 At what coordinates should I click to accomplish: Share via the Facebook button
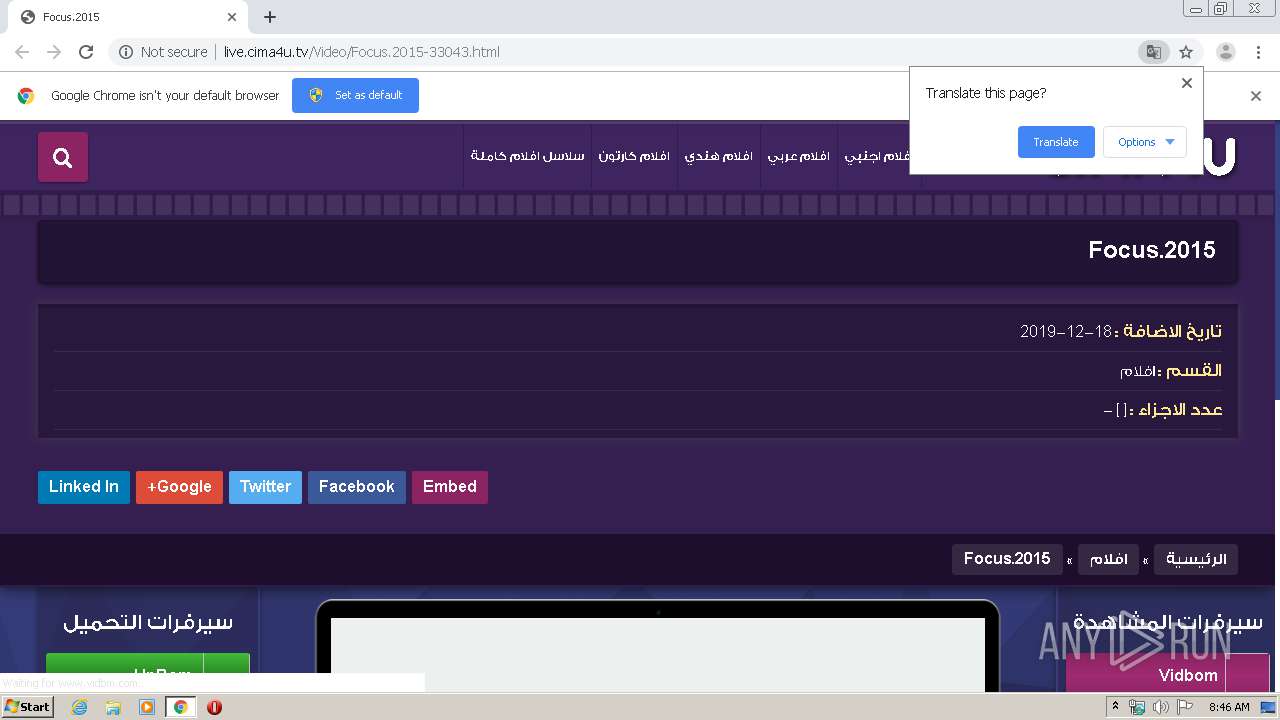click(357, 487)
